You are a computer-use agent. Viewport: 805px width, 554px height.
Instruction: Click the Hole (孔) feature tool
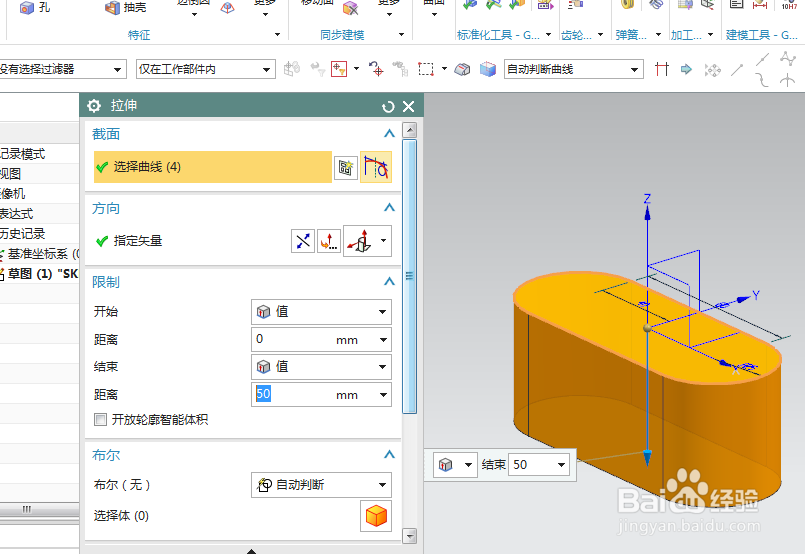pos(34,7)
